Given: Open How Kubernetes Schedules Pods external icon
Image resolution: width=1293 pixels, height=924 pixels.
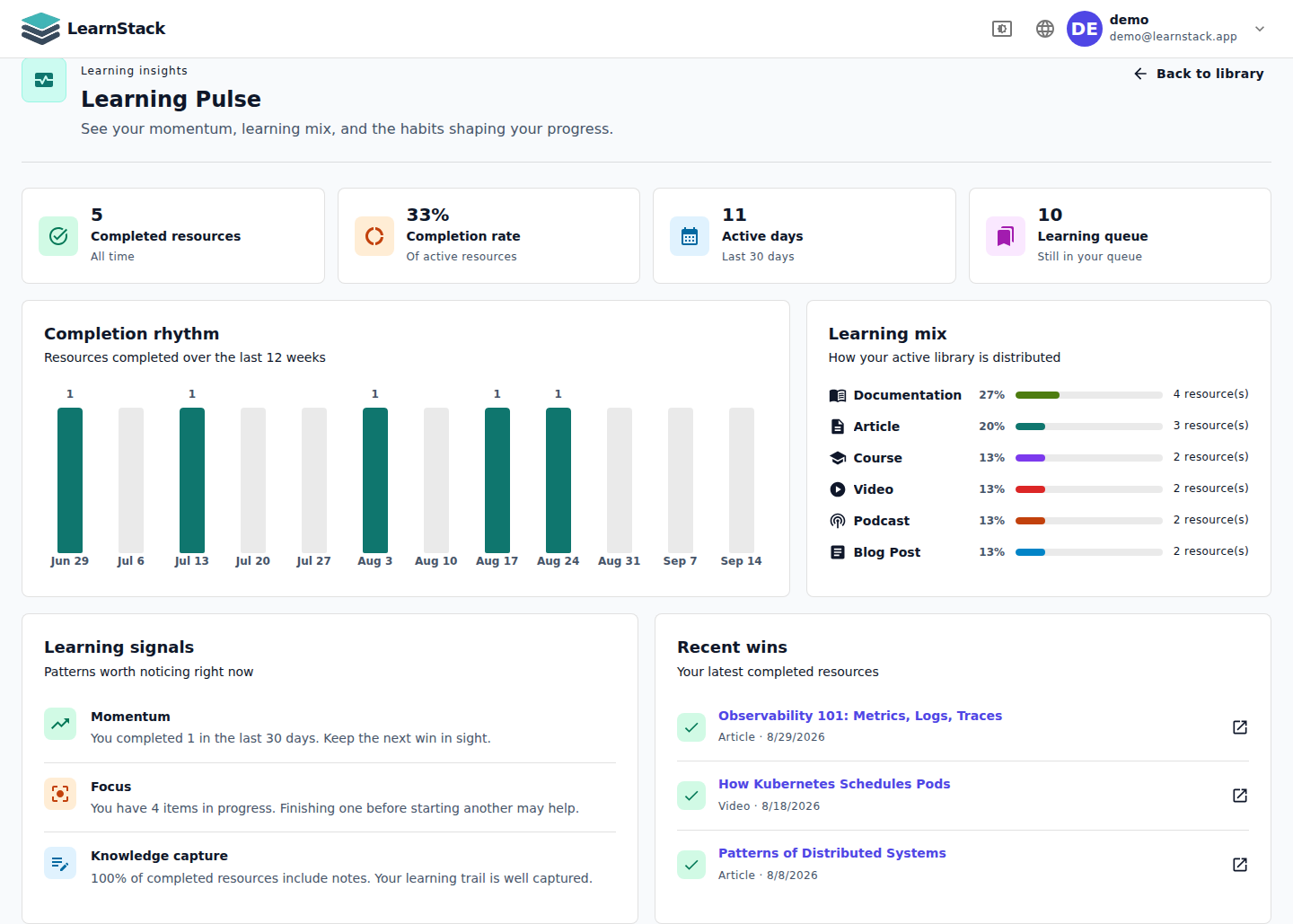Looking at the screenshot, I should pyautogui.click(x=1240, y=796).
